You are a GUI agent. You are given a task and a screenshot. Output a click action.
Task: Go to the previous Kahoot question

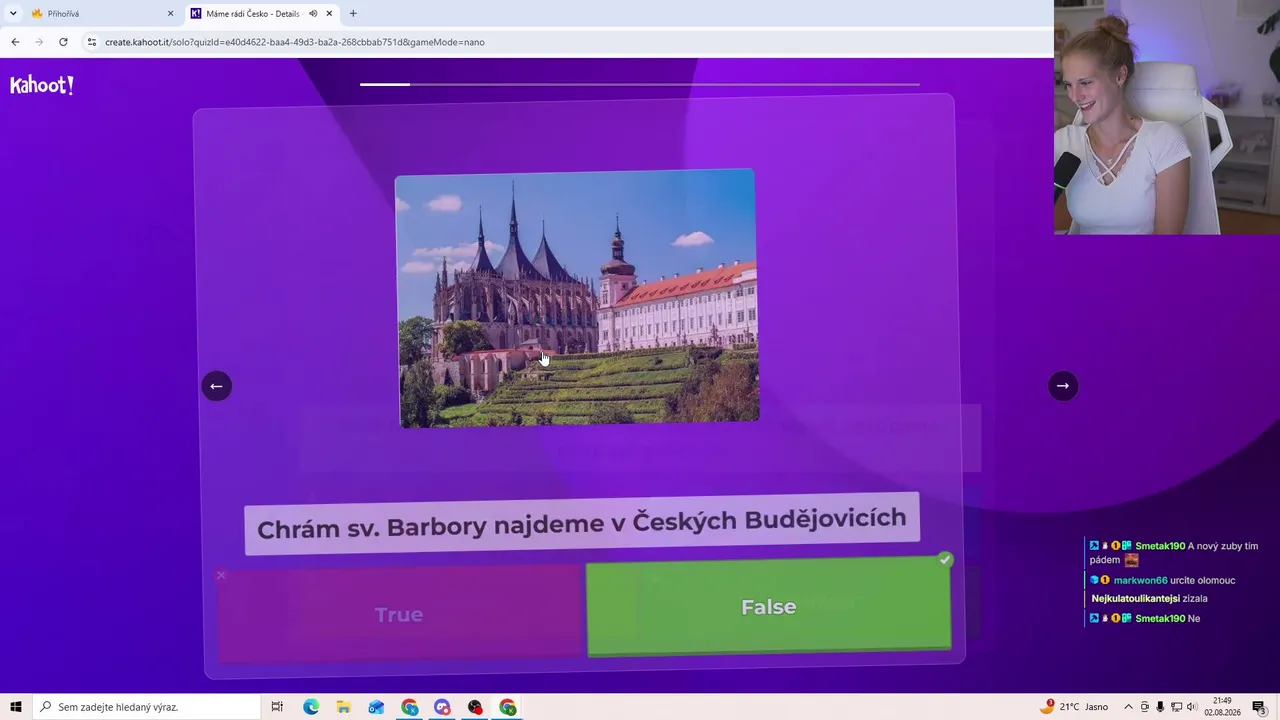point(216,386)
